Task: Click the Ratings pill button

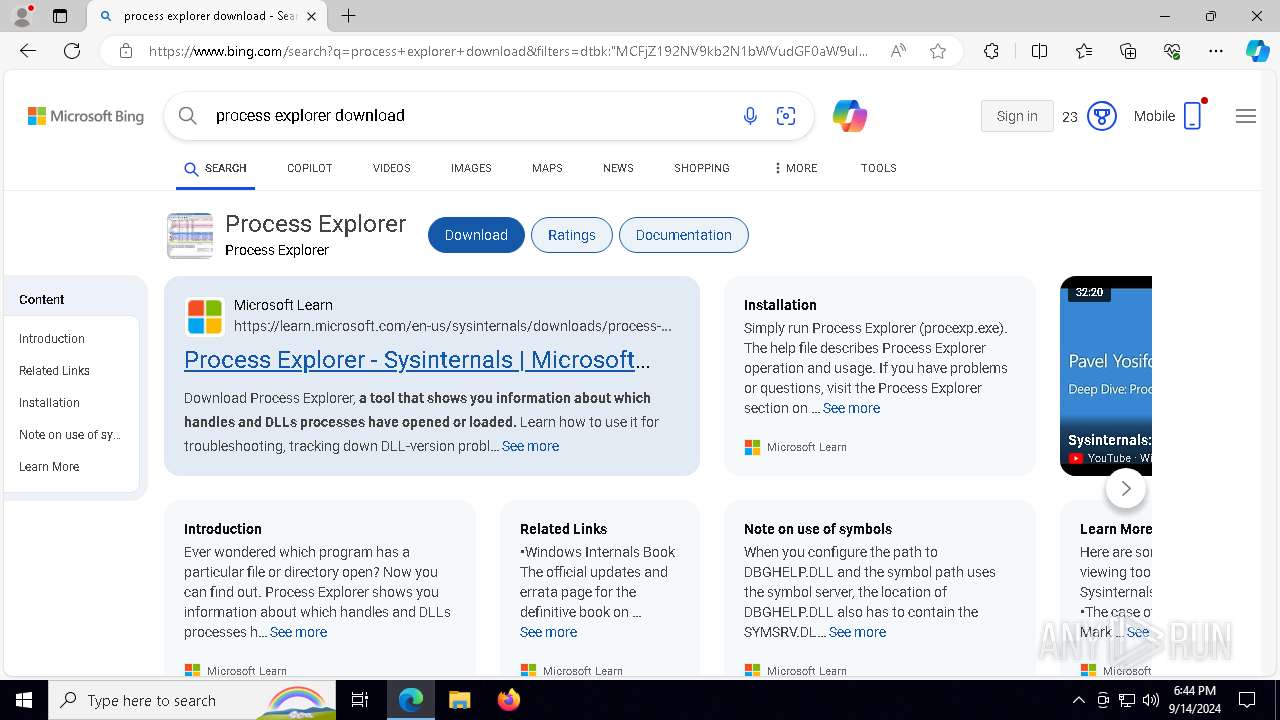Action: (x=572, y=235)
